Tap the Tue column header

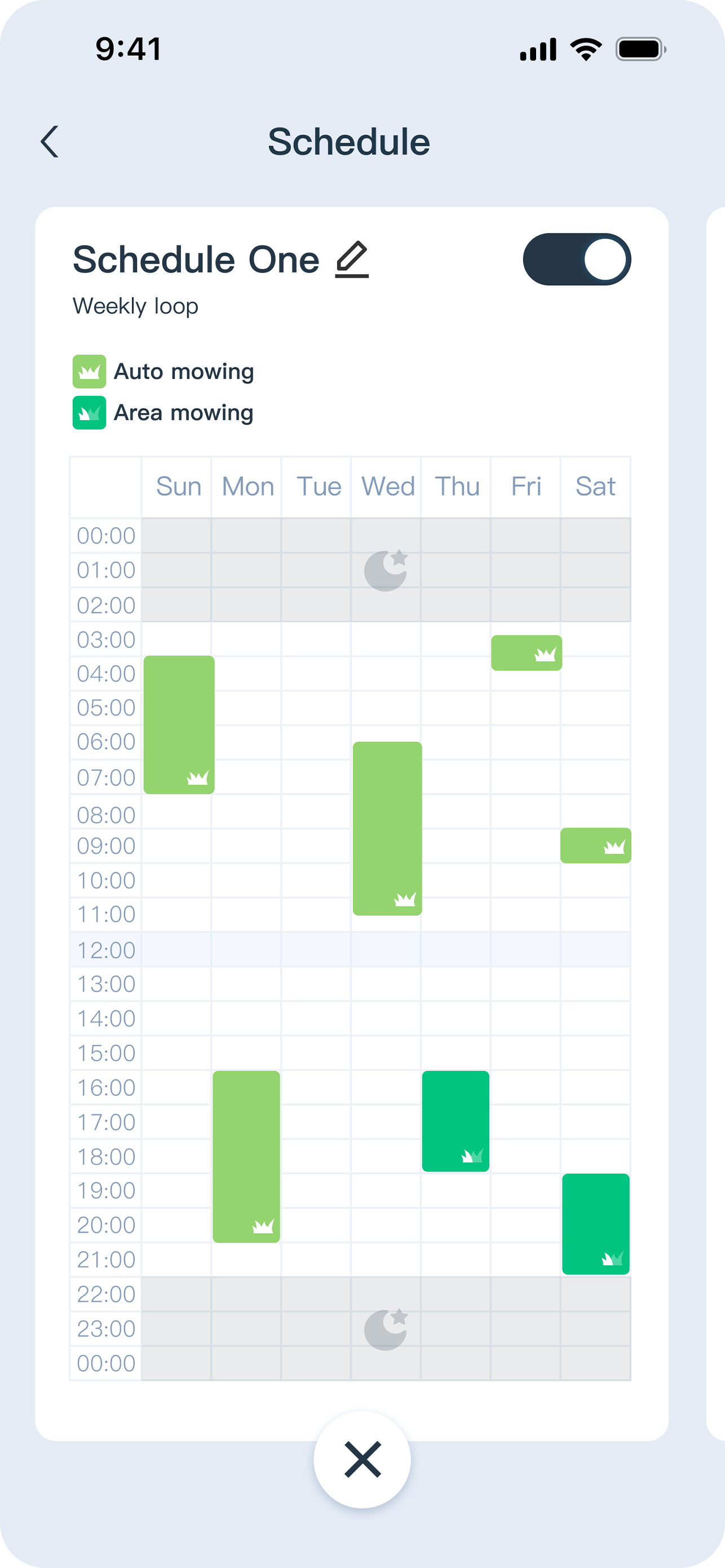point(319,487)
